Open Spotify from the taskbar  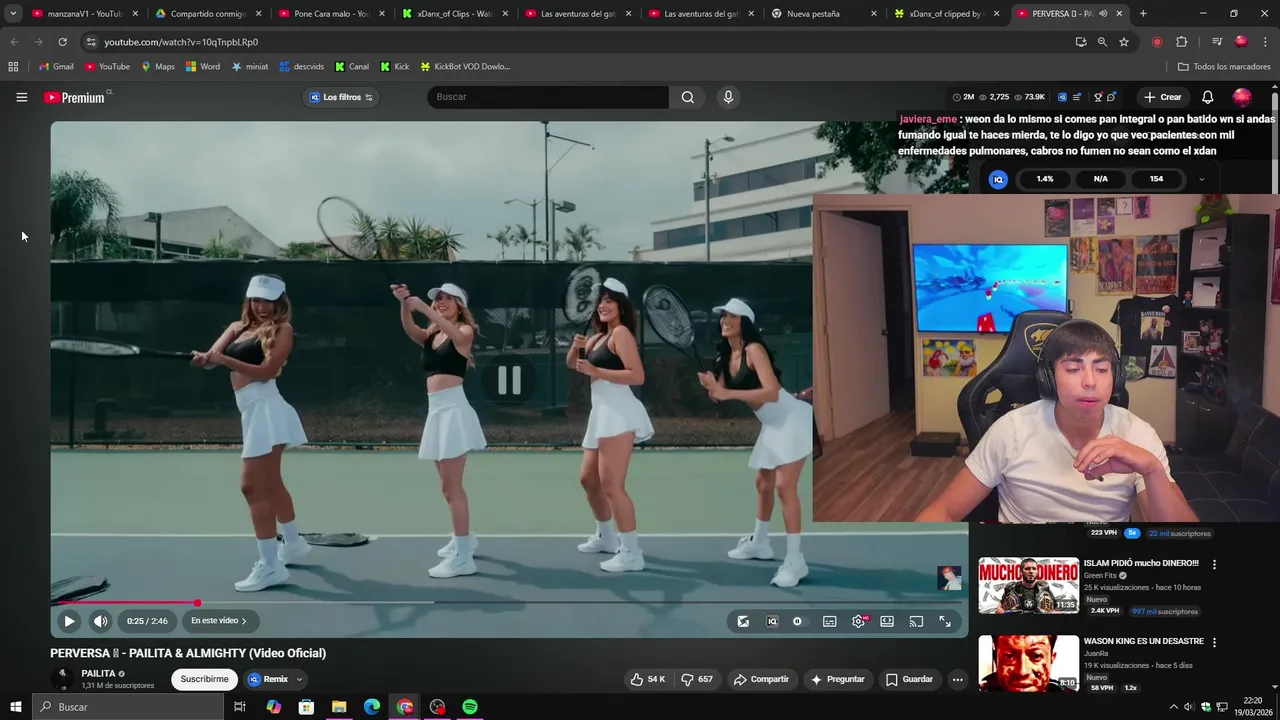470,707
